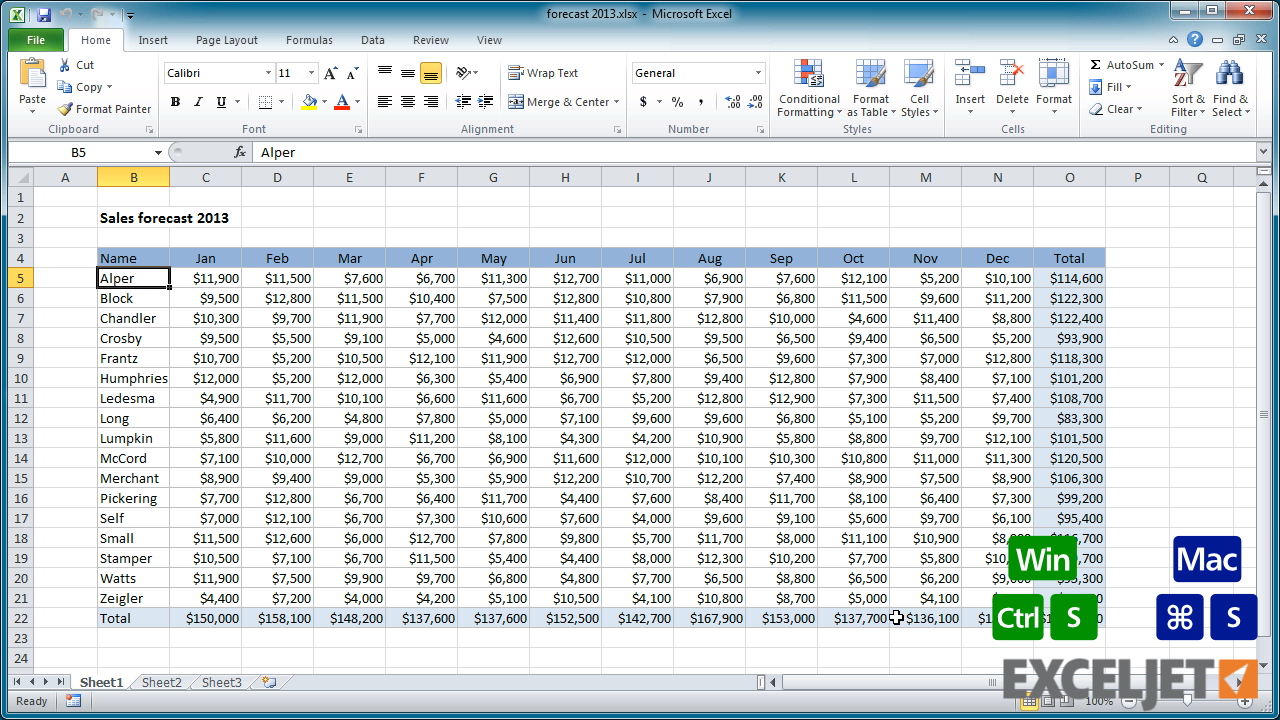
Task: Switch to the Insert ribbon tab
Action: [x=153, y=40]
